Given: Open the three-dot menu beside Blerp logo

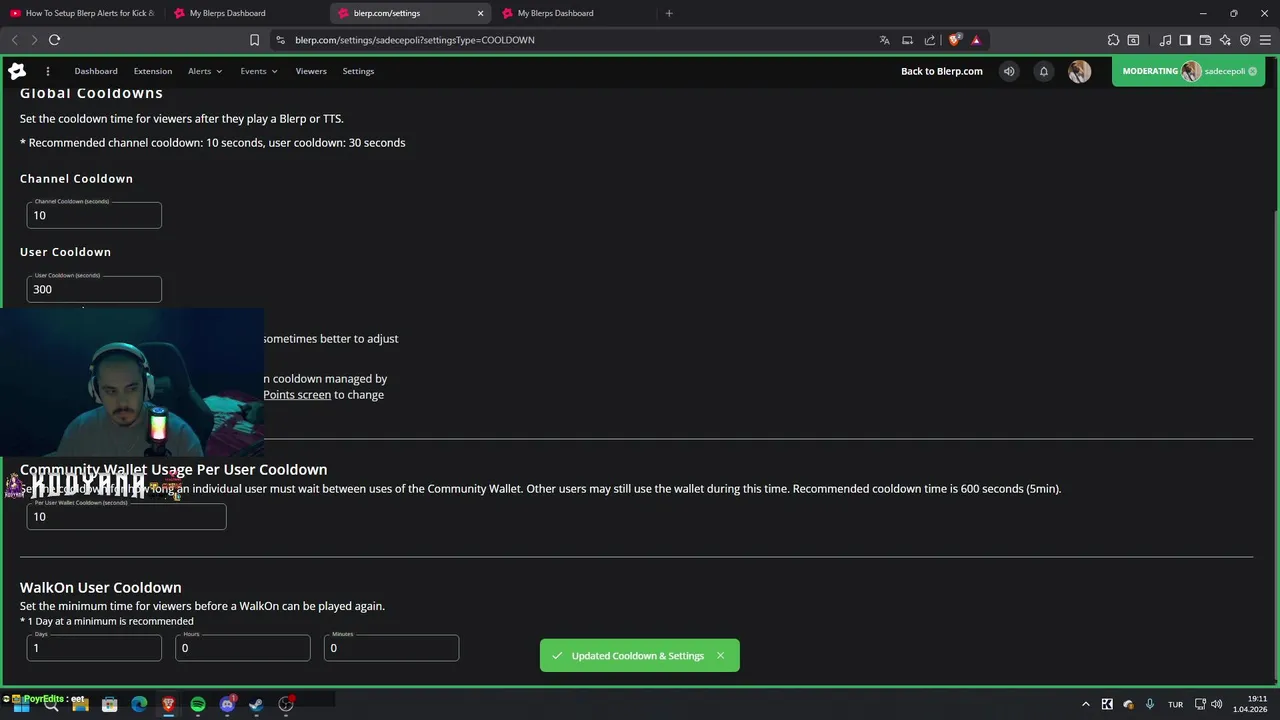Looking at the screenshot, I should pyautogui.click(x=47, y=71).
